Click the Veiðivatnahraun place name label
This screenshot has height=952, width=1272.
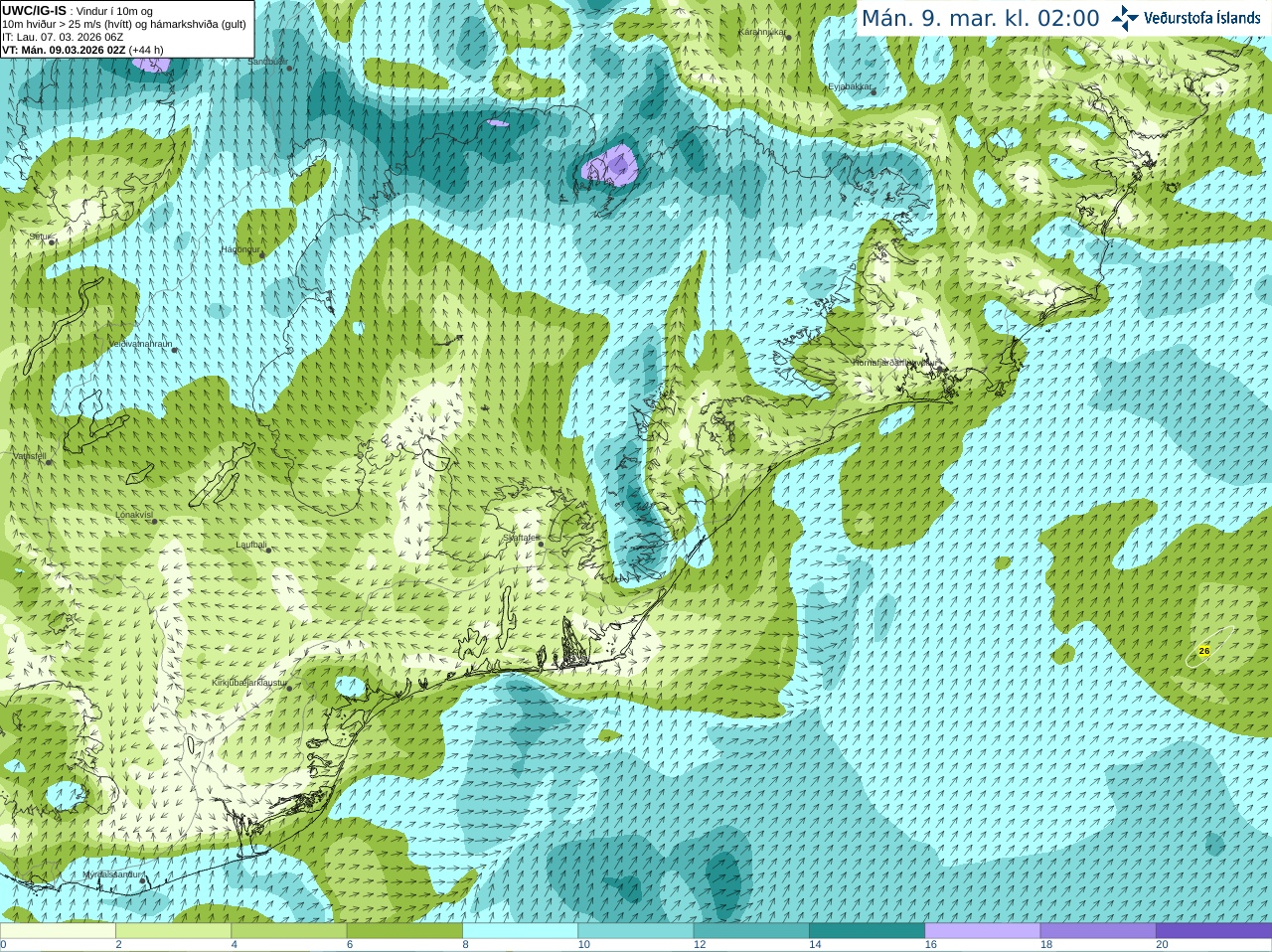coord(140,344)
